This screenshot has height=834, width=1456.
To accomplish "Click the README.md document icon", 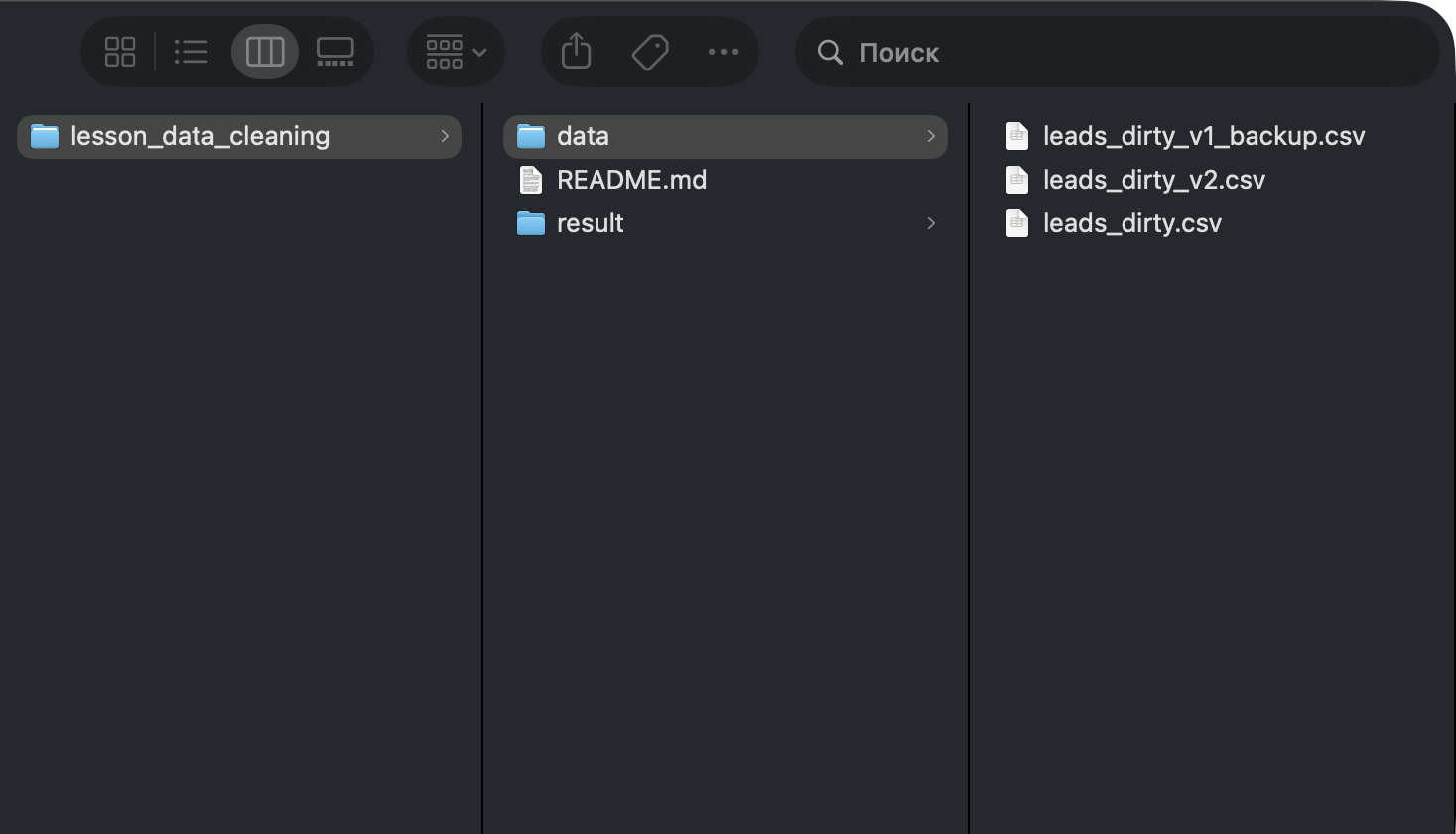I will pyautogui.click(x=531, y=180).
